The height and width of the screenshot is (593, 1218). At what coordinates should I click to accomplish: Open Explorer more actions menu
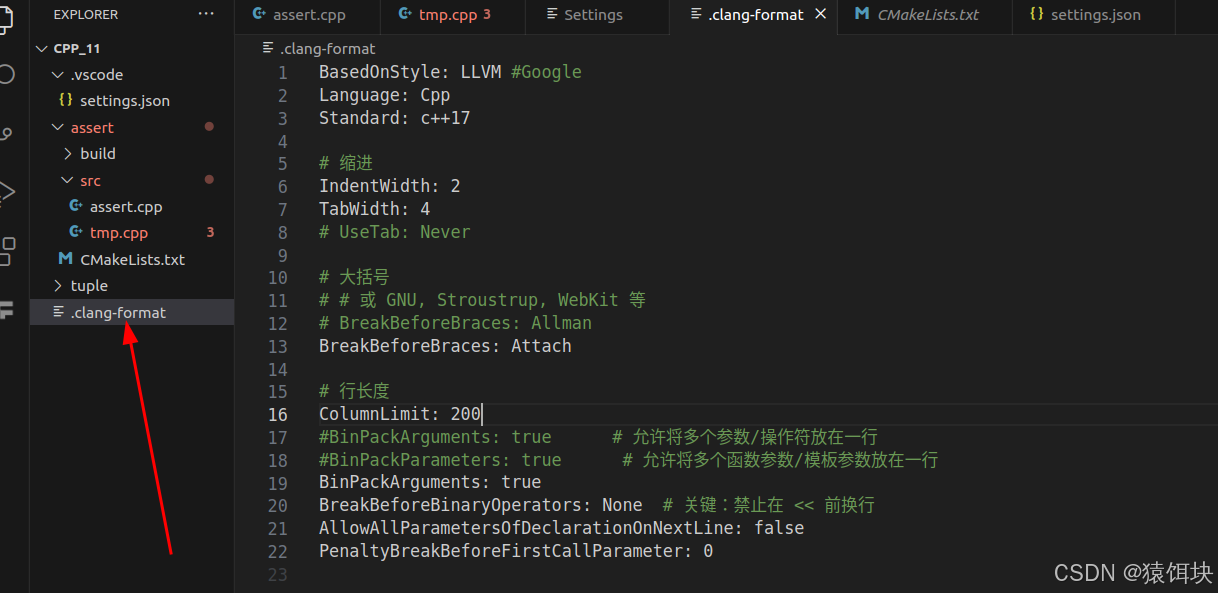tap(206, 13)
